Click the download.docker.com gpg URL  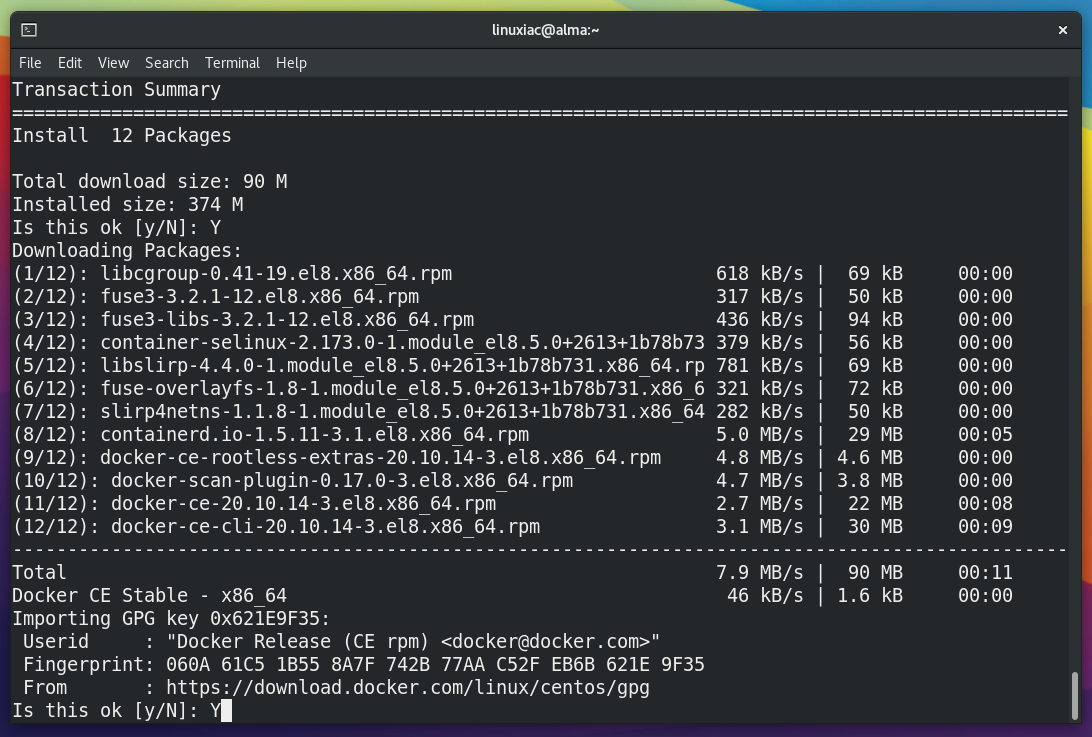(407, 688)
